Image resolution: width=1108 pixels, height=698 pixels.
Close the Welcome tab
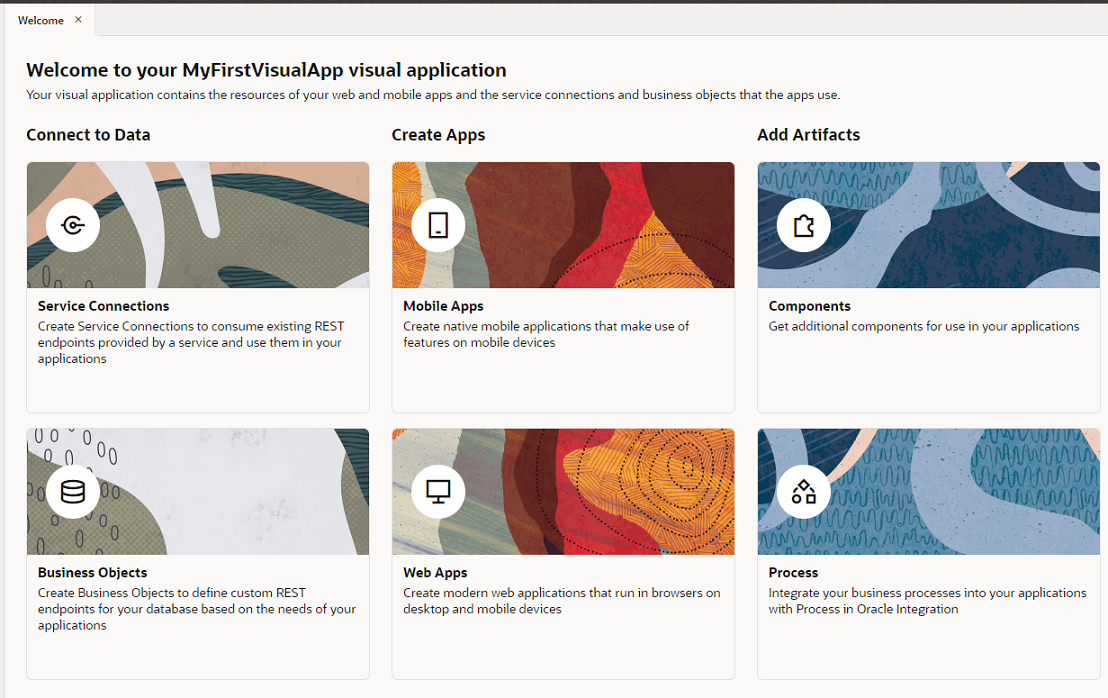(78, 20)
